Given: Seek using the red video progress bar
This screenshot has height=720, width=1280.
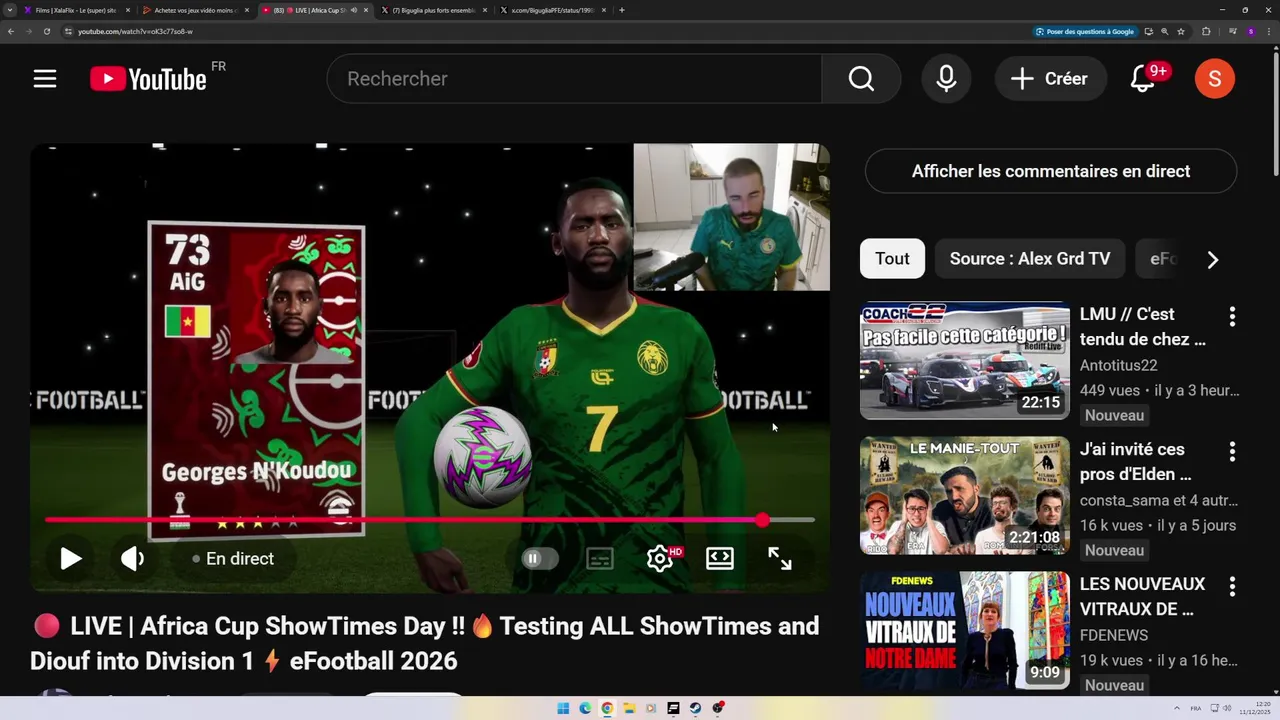Looking at the screenshot, I should tap(430, 520).
